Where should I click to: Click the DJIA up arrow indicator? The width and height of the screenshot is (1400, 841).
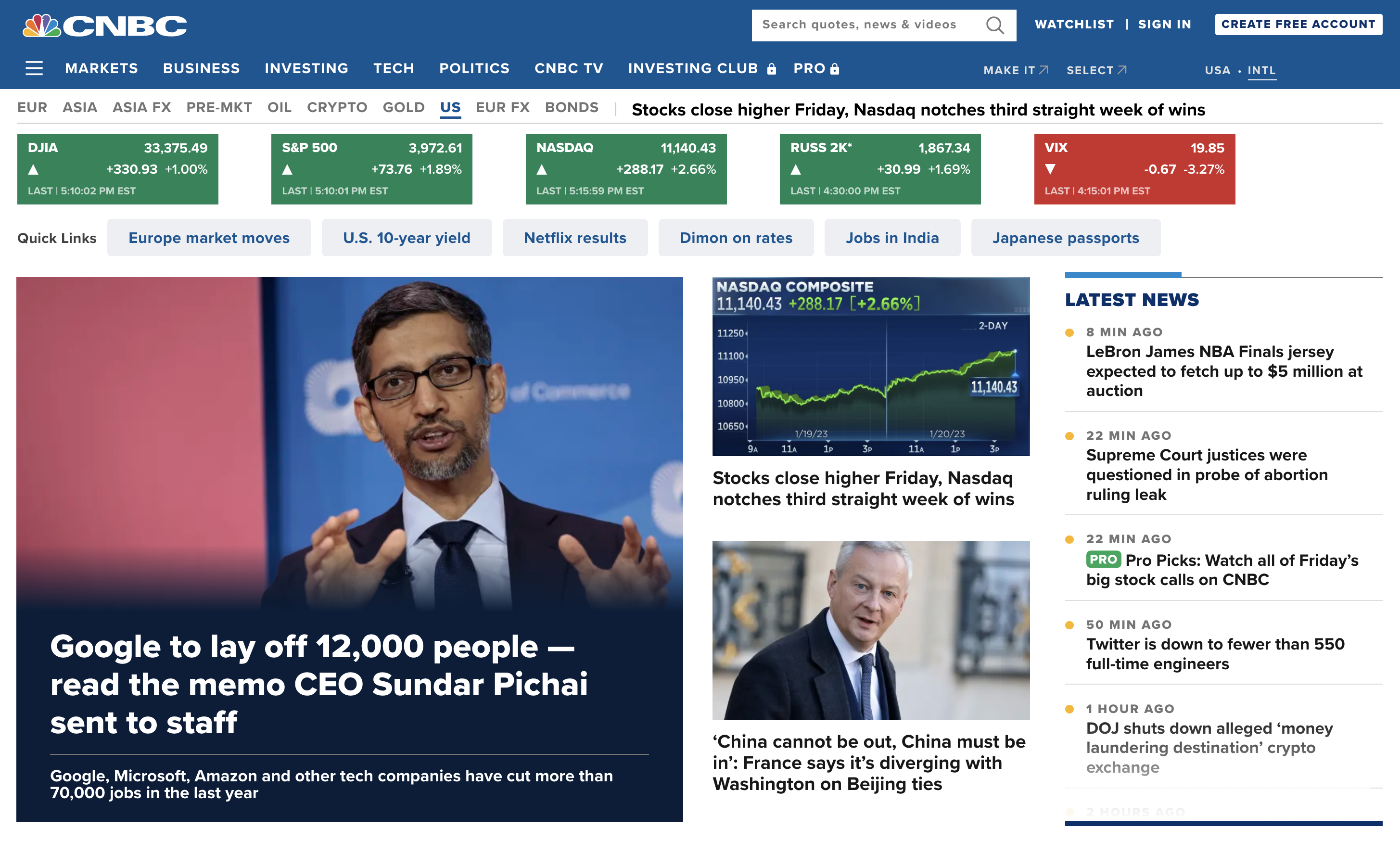coord(33,169)
